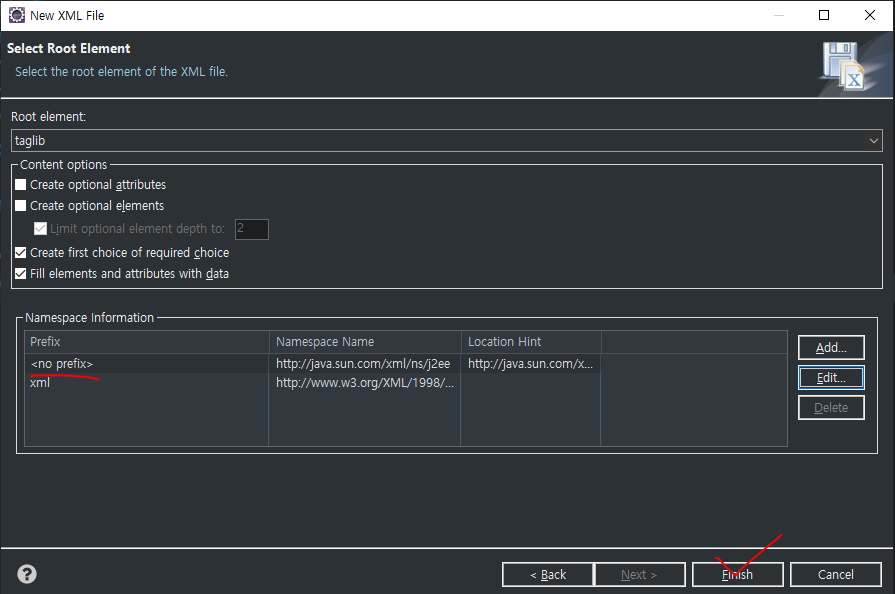Click the Eclipse icon in the title bar

click(x=17, y=15)
